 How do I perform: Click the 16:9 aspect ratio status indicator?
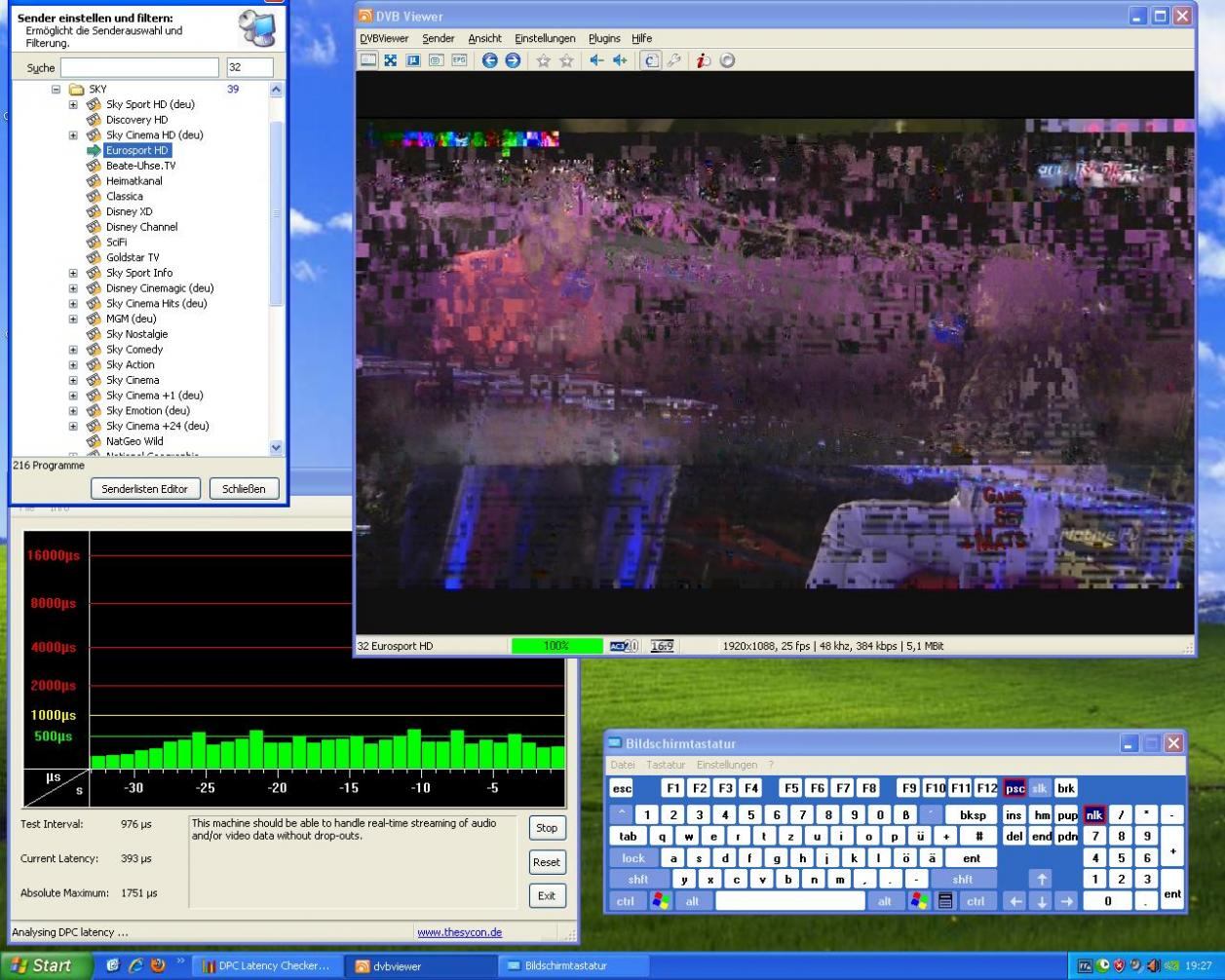click(x=663, y=646)
